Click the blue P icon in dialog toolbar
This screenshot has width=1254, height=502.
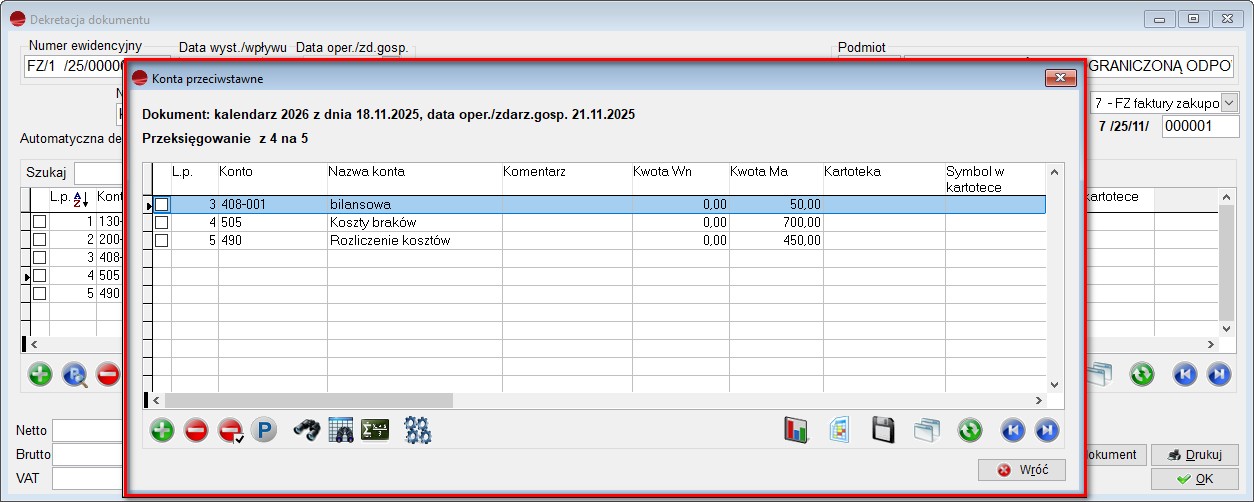(264, 431)
